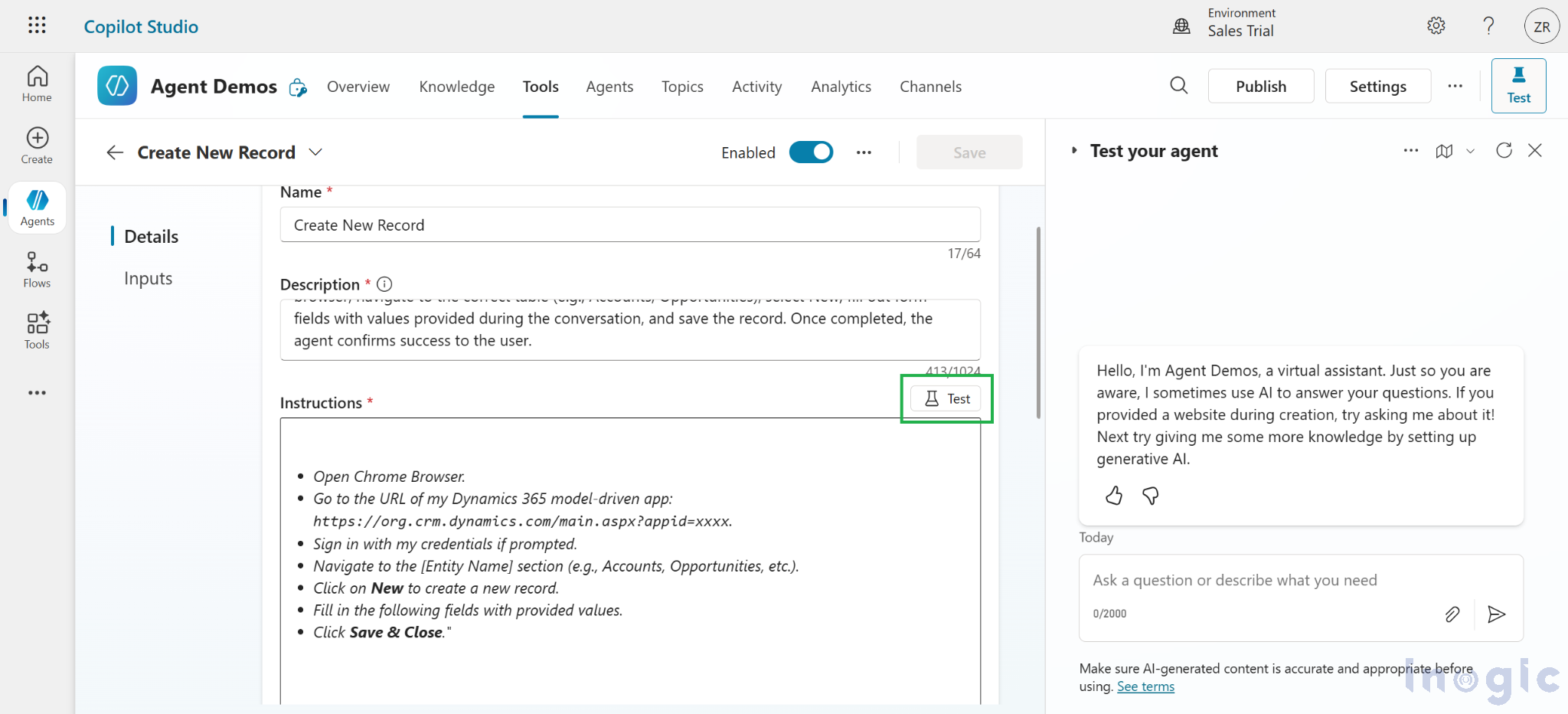
Task: Refresh the test conversation
Action: pyautogui.click(x=1504, y=150)
